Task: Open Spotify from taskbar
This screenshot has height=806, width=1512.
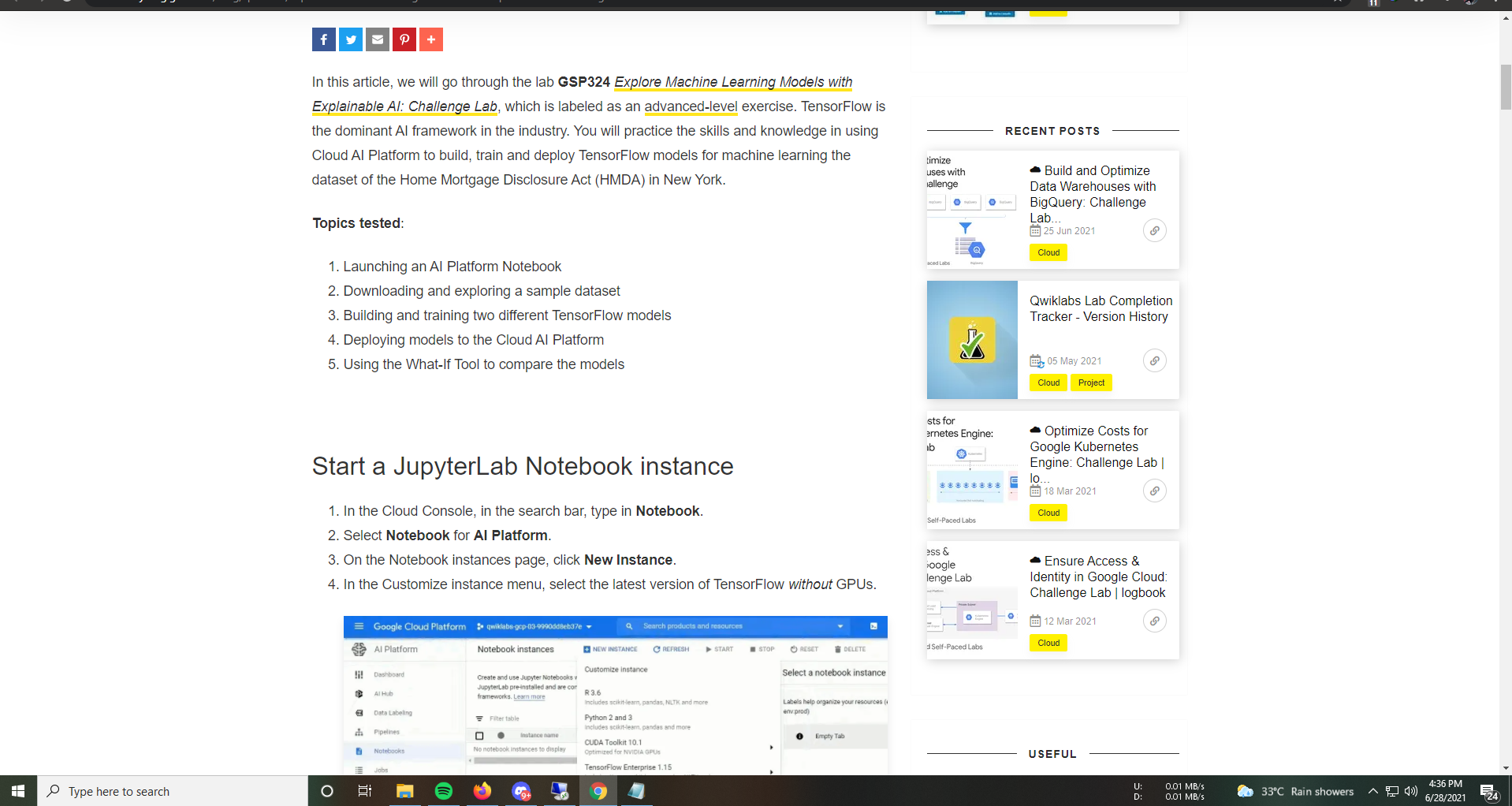Action: tap(444, 791)
